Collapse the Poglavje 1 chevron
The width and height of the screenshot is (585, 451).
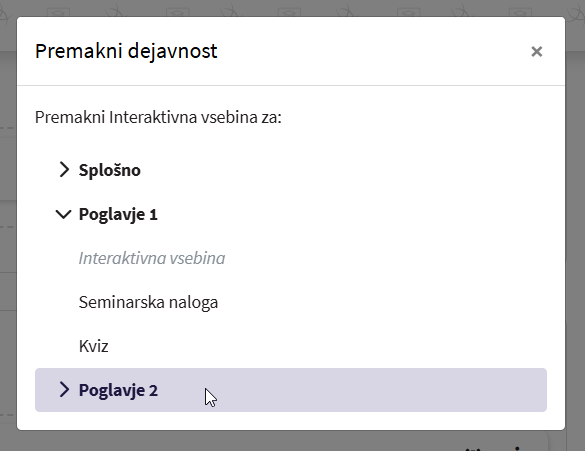pos(63,214)
